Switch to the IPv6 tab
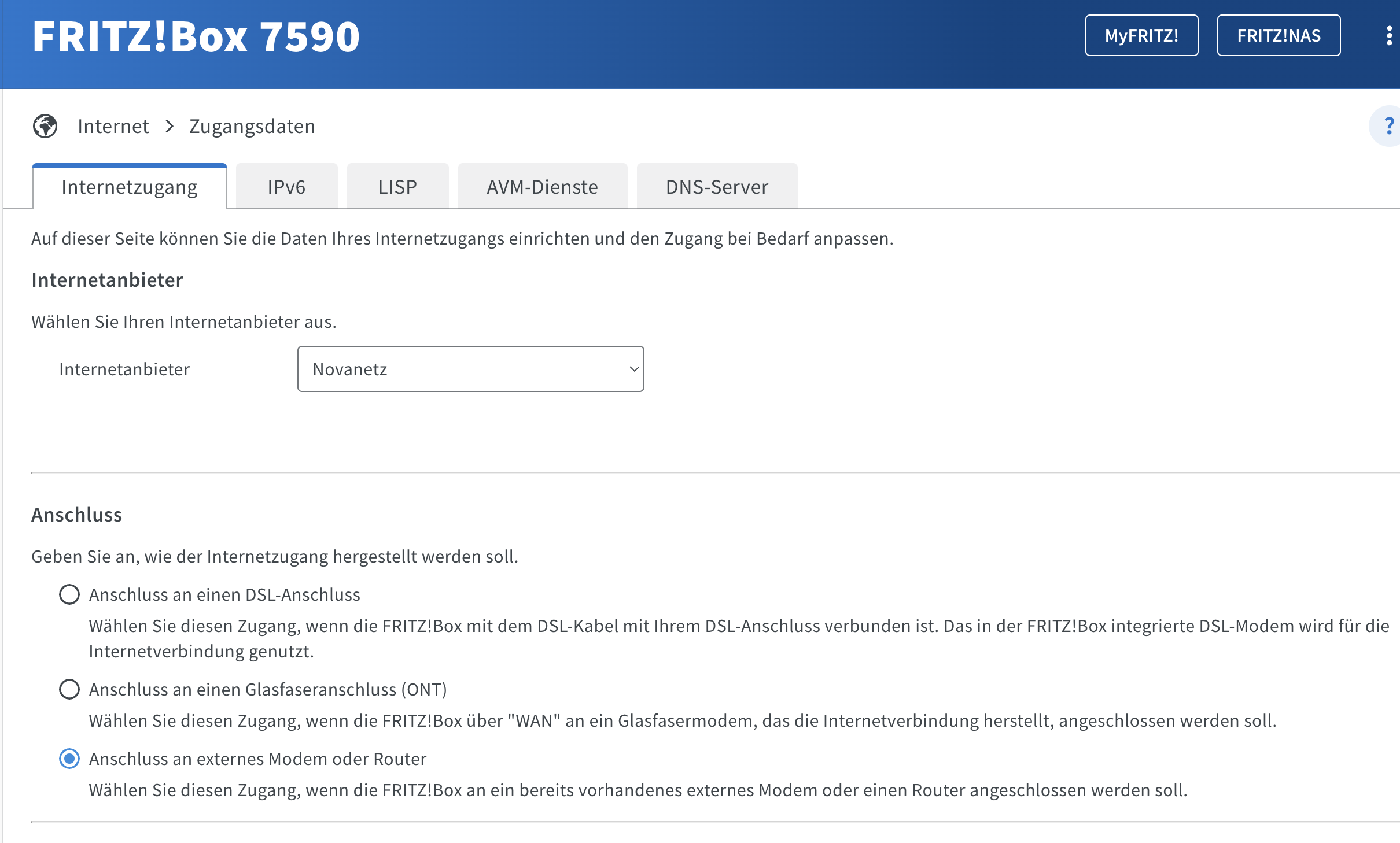Screen dimensions: 1400x843 [x=286, y=186]
